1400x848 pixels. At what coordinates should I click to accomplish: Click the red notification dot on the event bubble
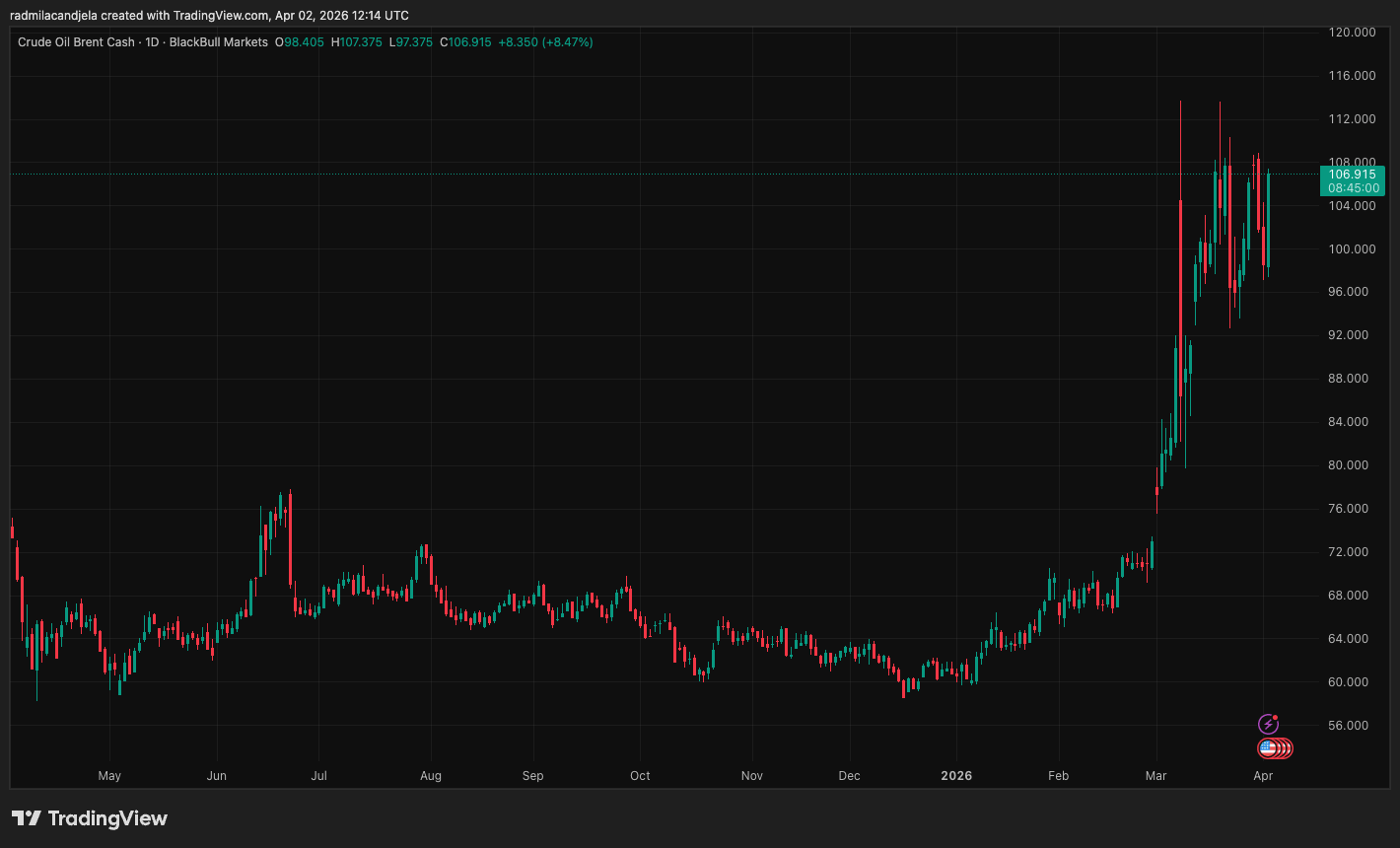[x=1275, y=716]
